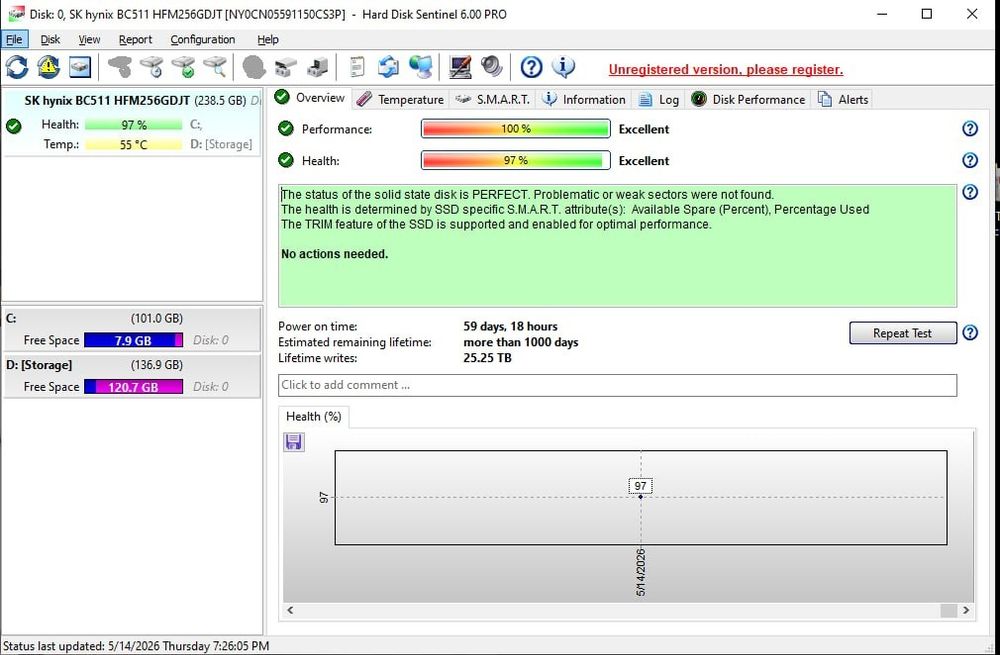Select the D: [Storage] partition entry
Viewport: 1000px width, 655px height.
132,376
